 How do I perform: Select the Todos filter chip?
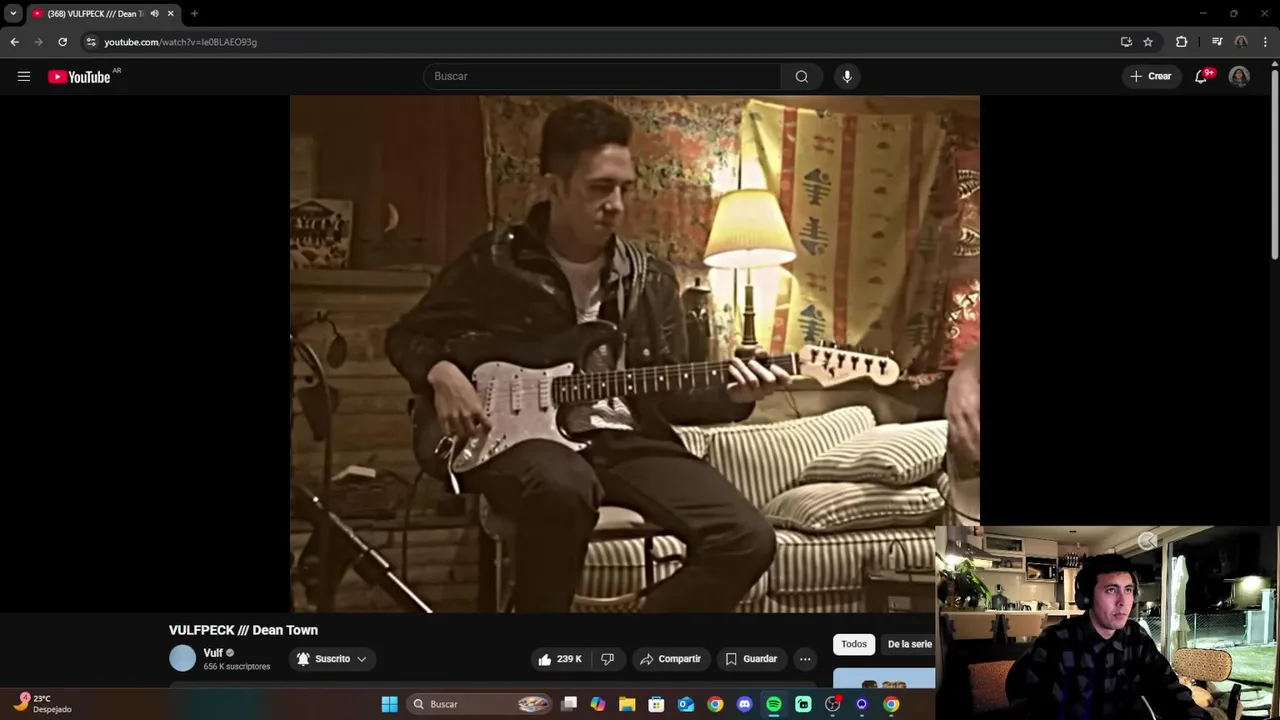click(854, 644)
